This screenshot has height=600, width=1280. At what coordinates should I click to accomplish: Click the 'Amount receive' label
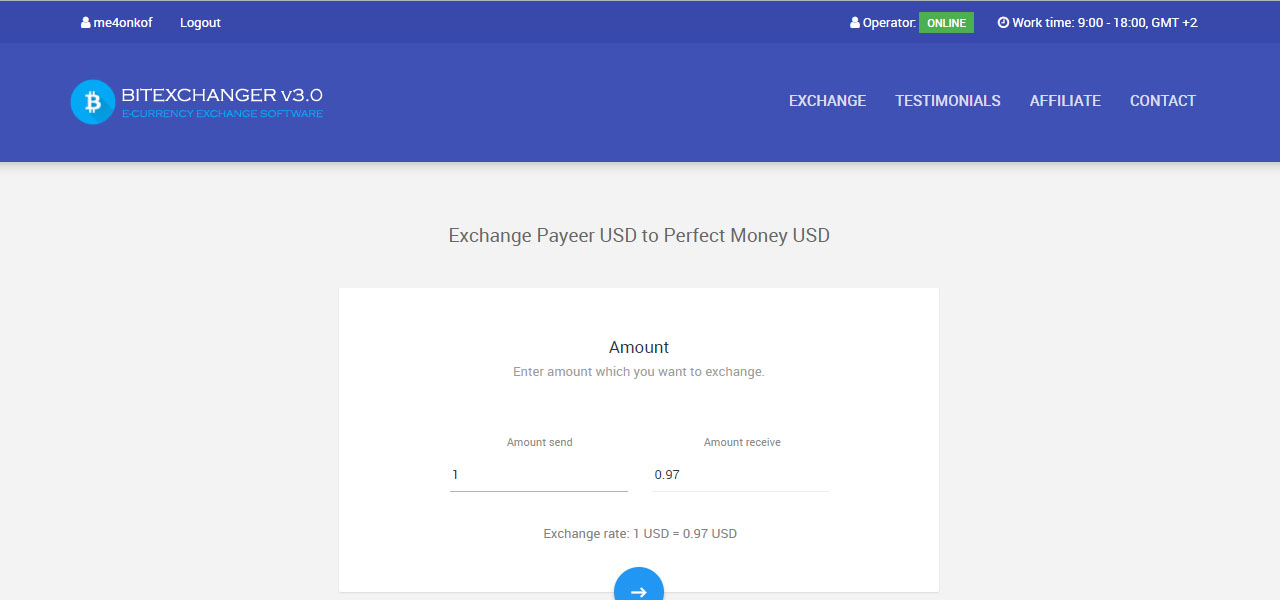click(742, 442)
